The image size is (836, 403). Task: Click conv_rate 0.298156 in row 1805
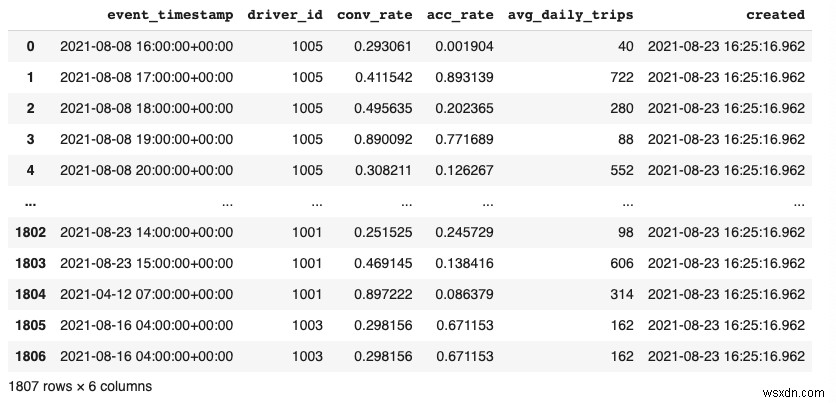383,325
